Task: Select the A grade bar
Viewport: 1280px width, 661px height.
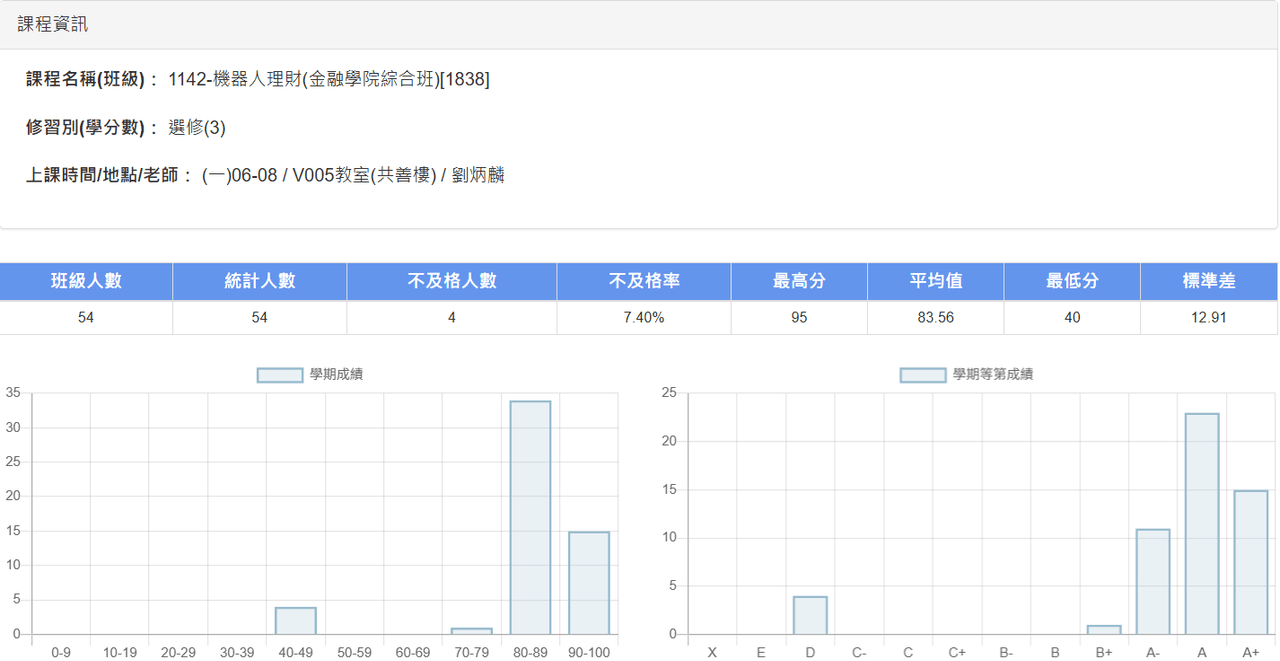Action: pos(1202,524)
